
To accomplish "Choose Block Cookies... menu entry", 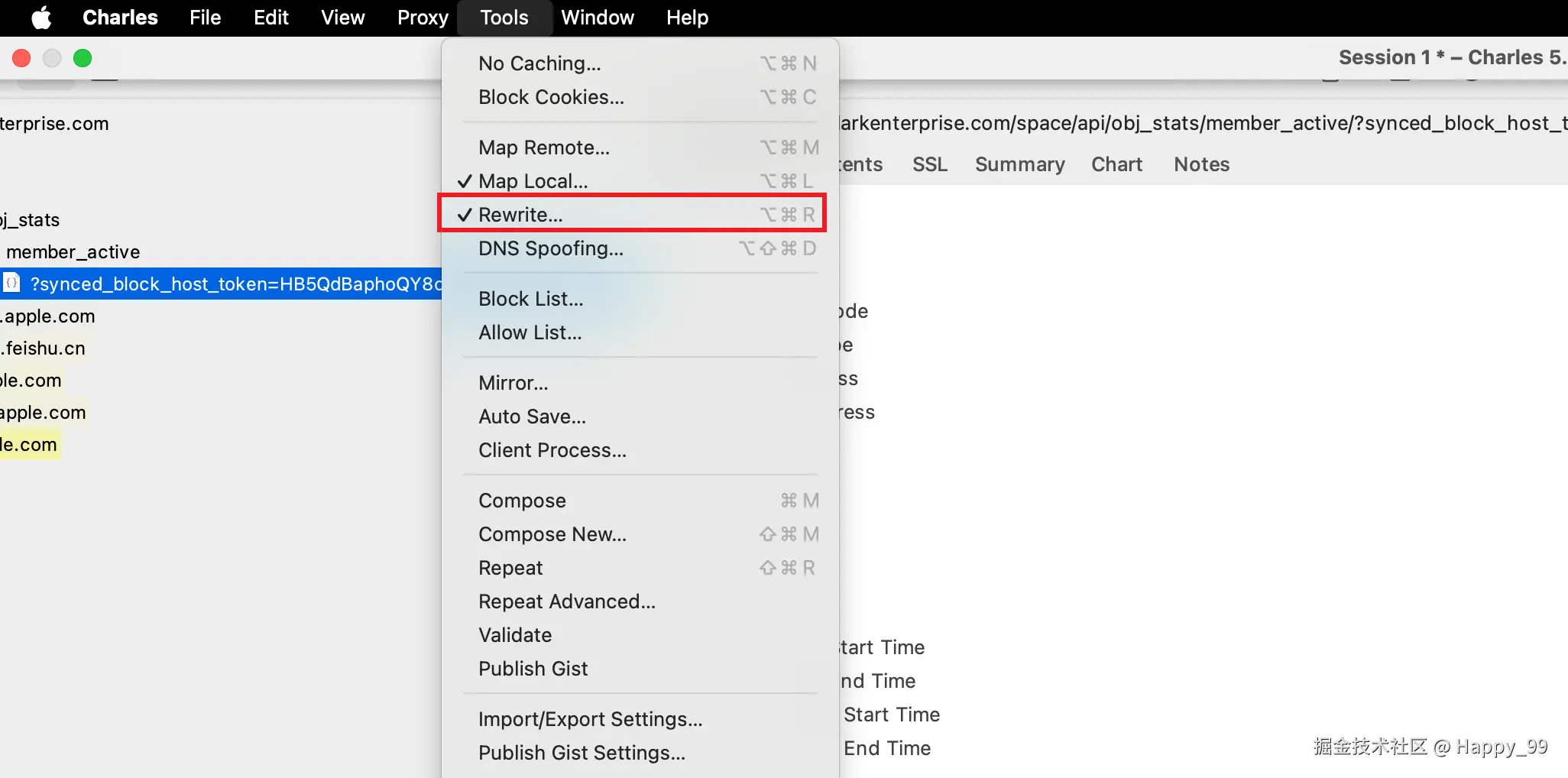I will 640,97.
